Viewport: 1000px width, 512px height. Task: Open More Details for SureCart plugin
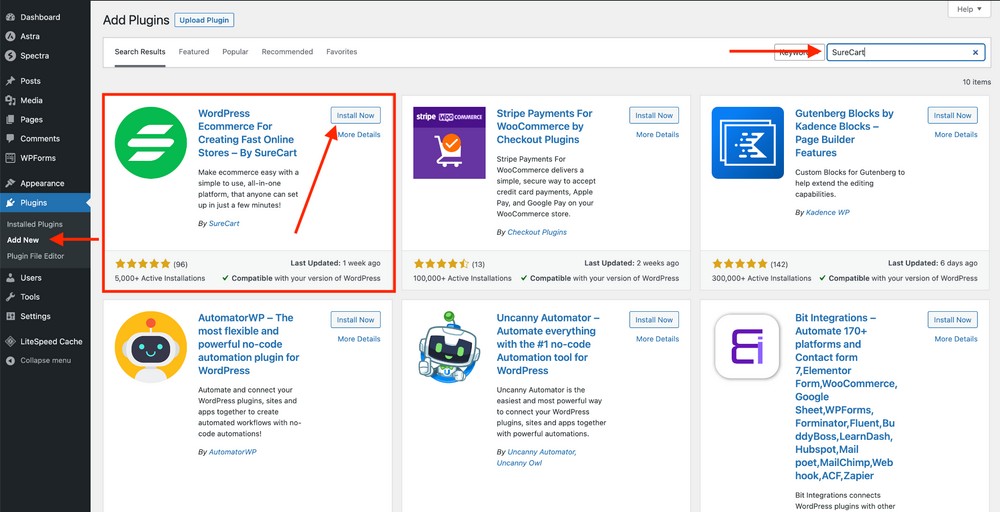coord(359,135)
